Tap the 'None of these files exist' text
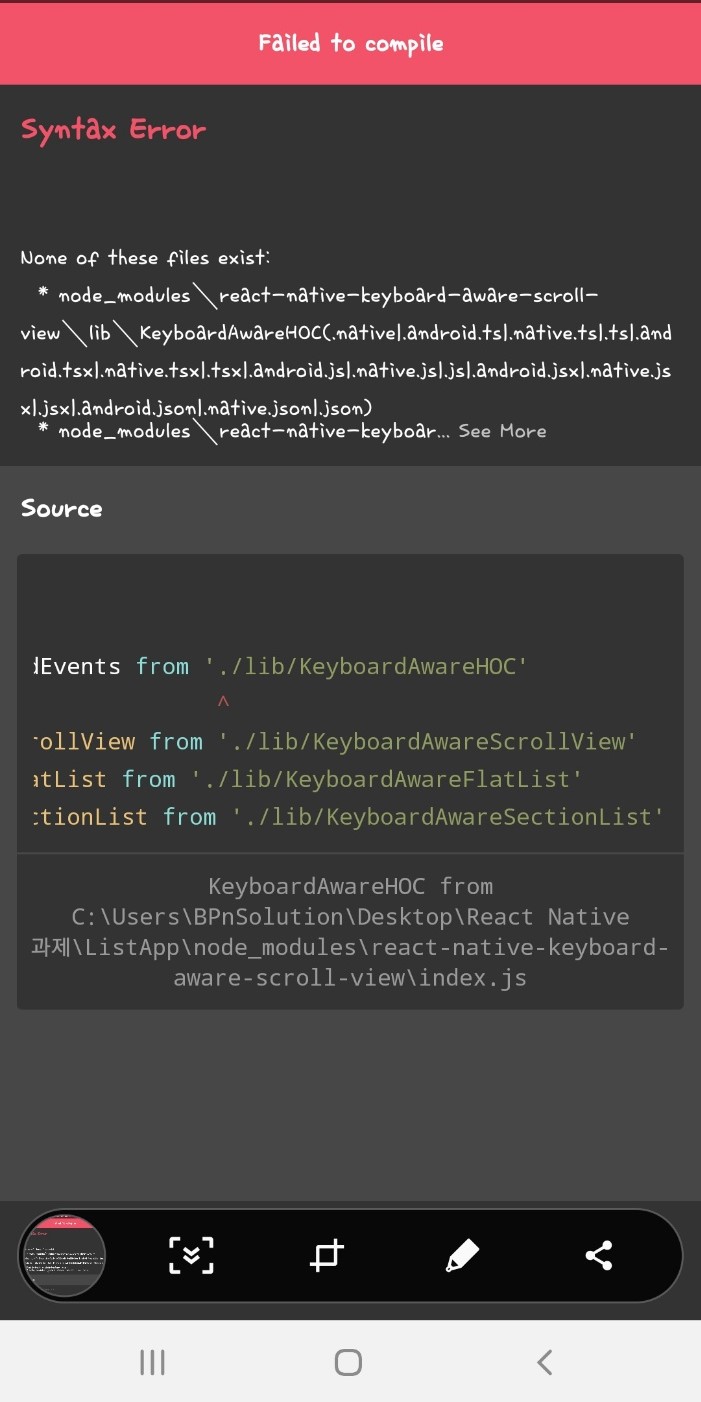 [x=145, y=258]
